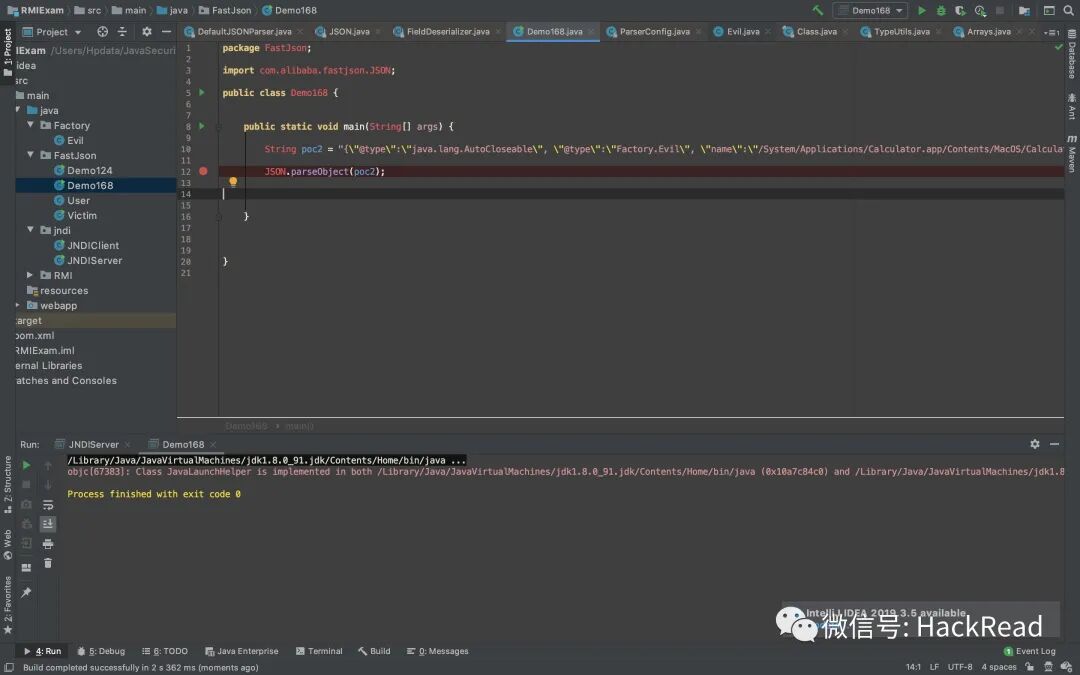Run Demo168 with the green play icon in top toolbar
Image resolution: width=1080 pixels, height=675 pixels.
922,10
